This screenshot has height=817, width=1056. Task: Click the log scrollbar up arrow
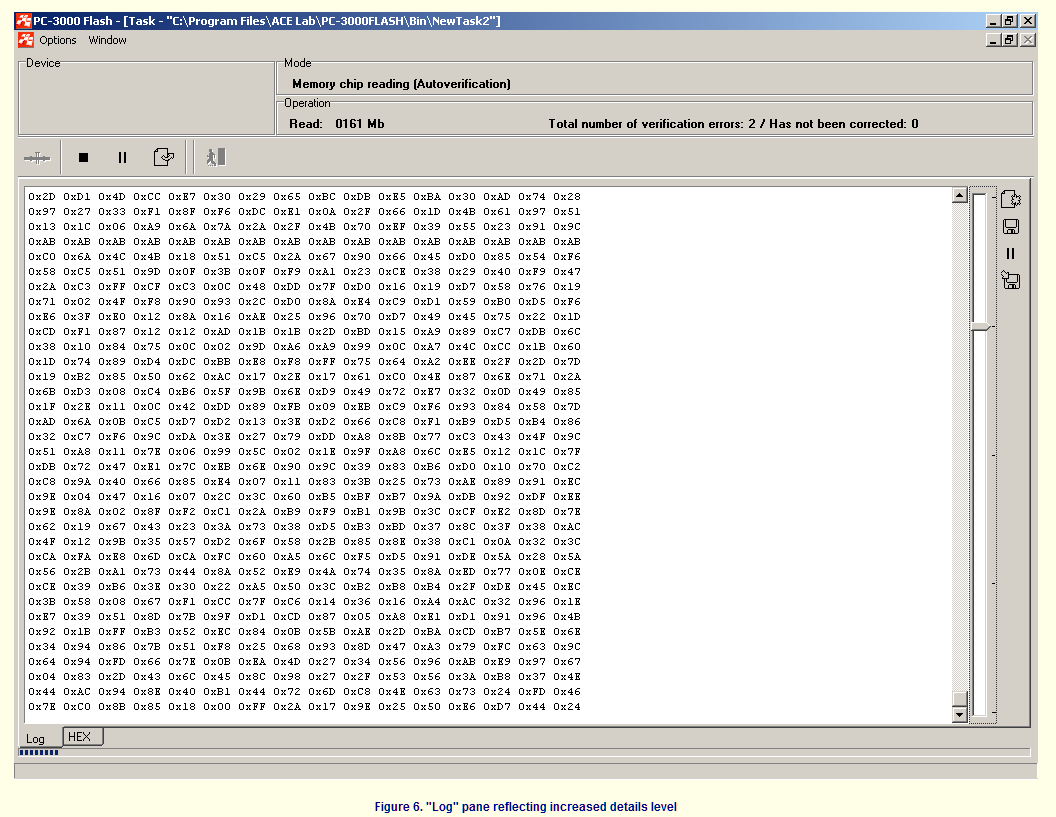coord(960,195)
